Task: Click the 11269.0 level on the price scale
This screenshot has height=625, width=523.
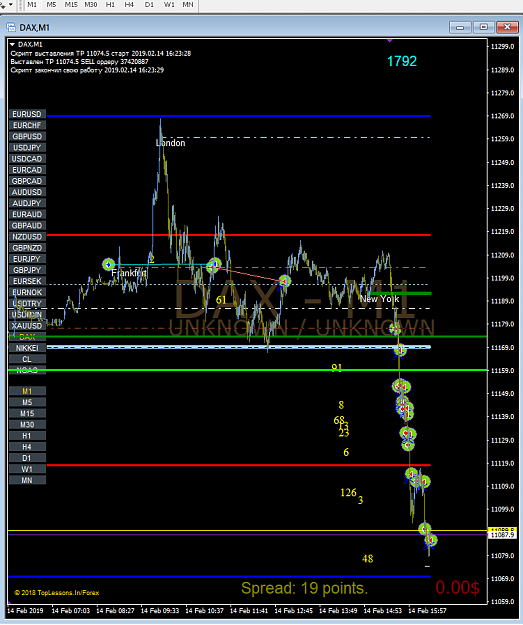Action: (x=502, y=116)
